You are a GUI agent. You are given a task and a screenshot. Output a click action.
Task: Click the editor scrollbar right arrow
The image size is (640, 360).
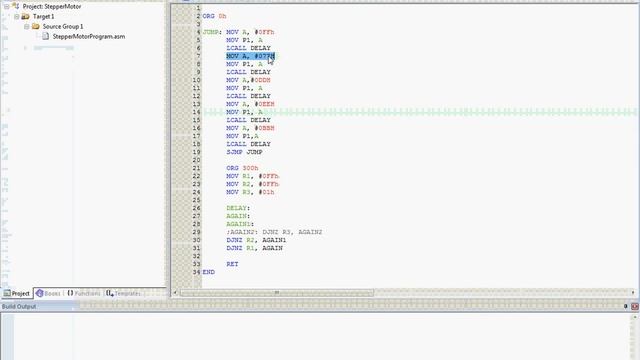click(633, 293)
